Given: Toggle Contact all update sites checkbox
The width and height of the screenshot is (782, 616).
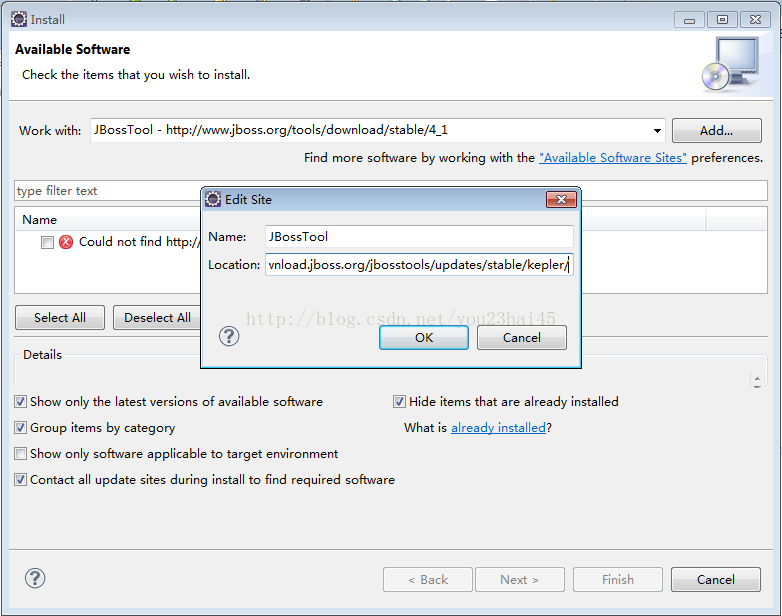Looking at the screenshot, I should 20,479.
